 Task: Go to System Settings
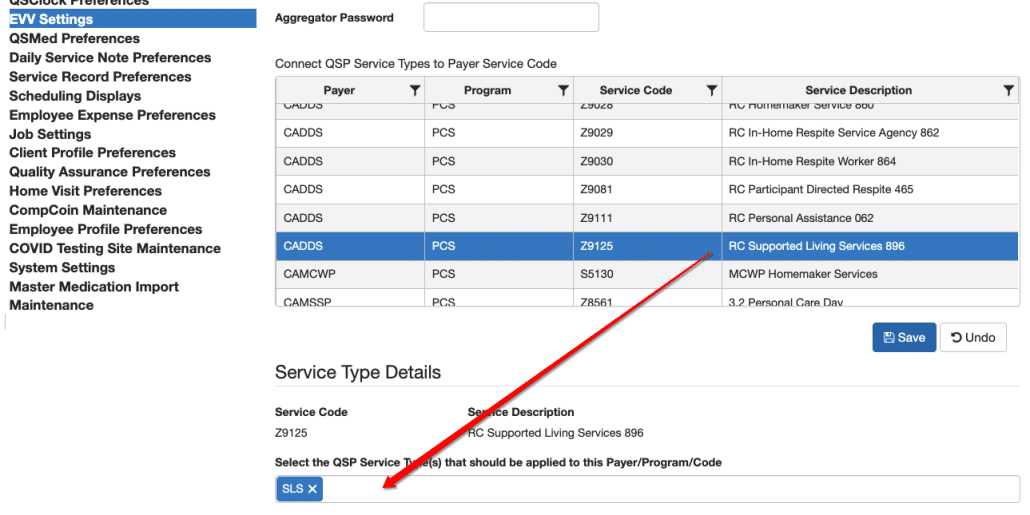(x=62, y=267)
